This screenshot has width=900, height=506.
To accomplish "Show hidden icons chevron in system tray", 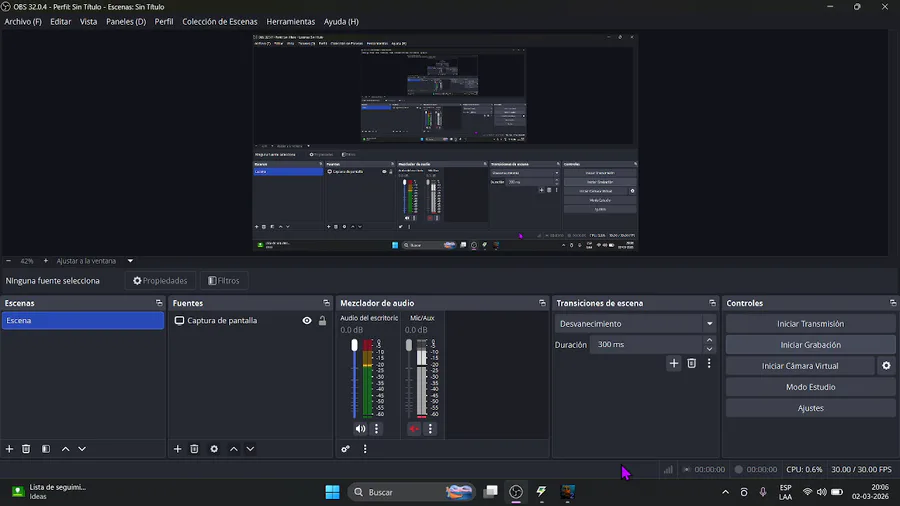I will 726,492.
